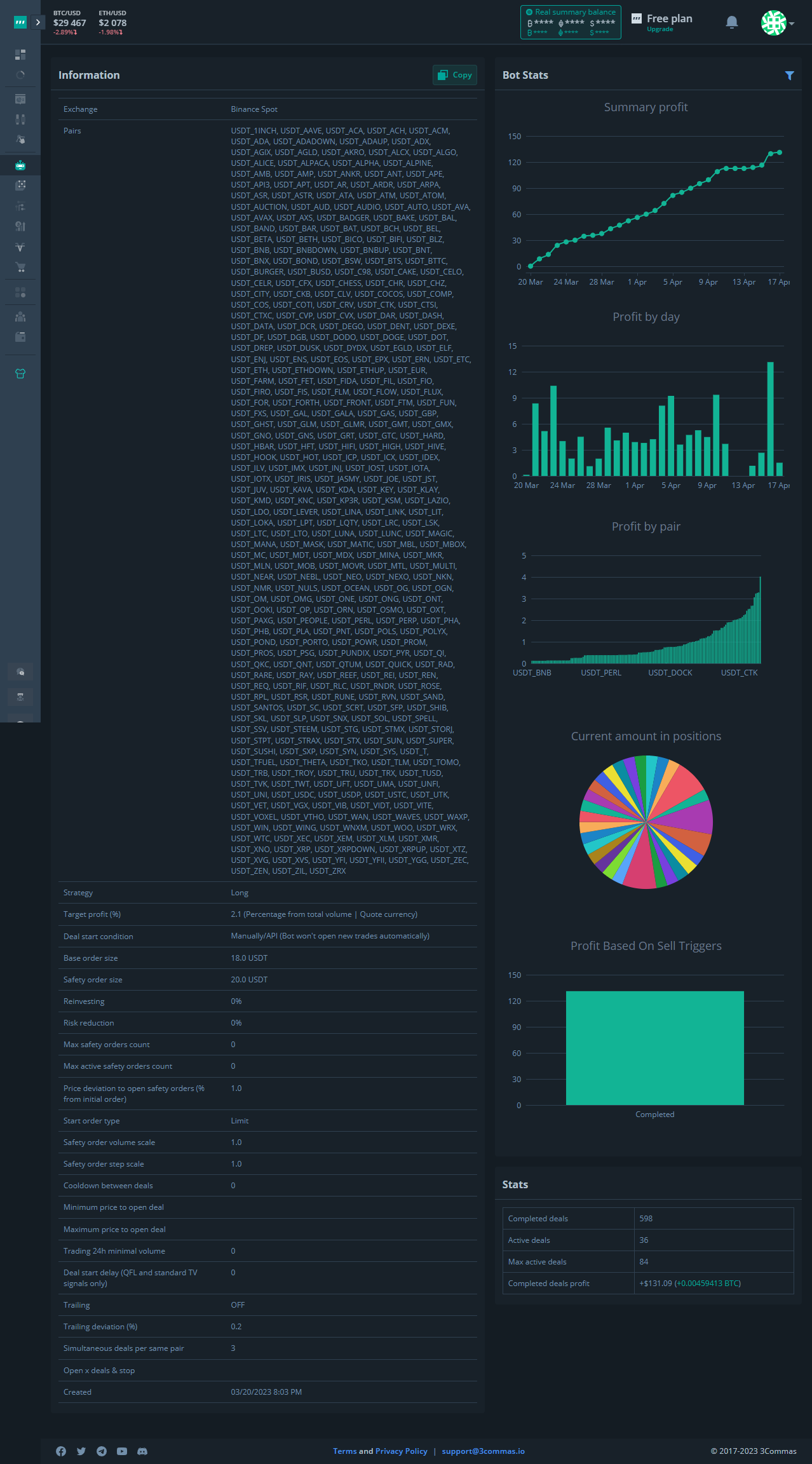Open the four-tiles apps sidebar icon
Viewport: 812px width, 1464px height.
pyautogui.click(x=20, y=292)
